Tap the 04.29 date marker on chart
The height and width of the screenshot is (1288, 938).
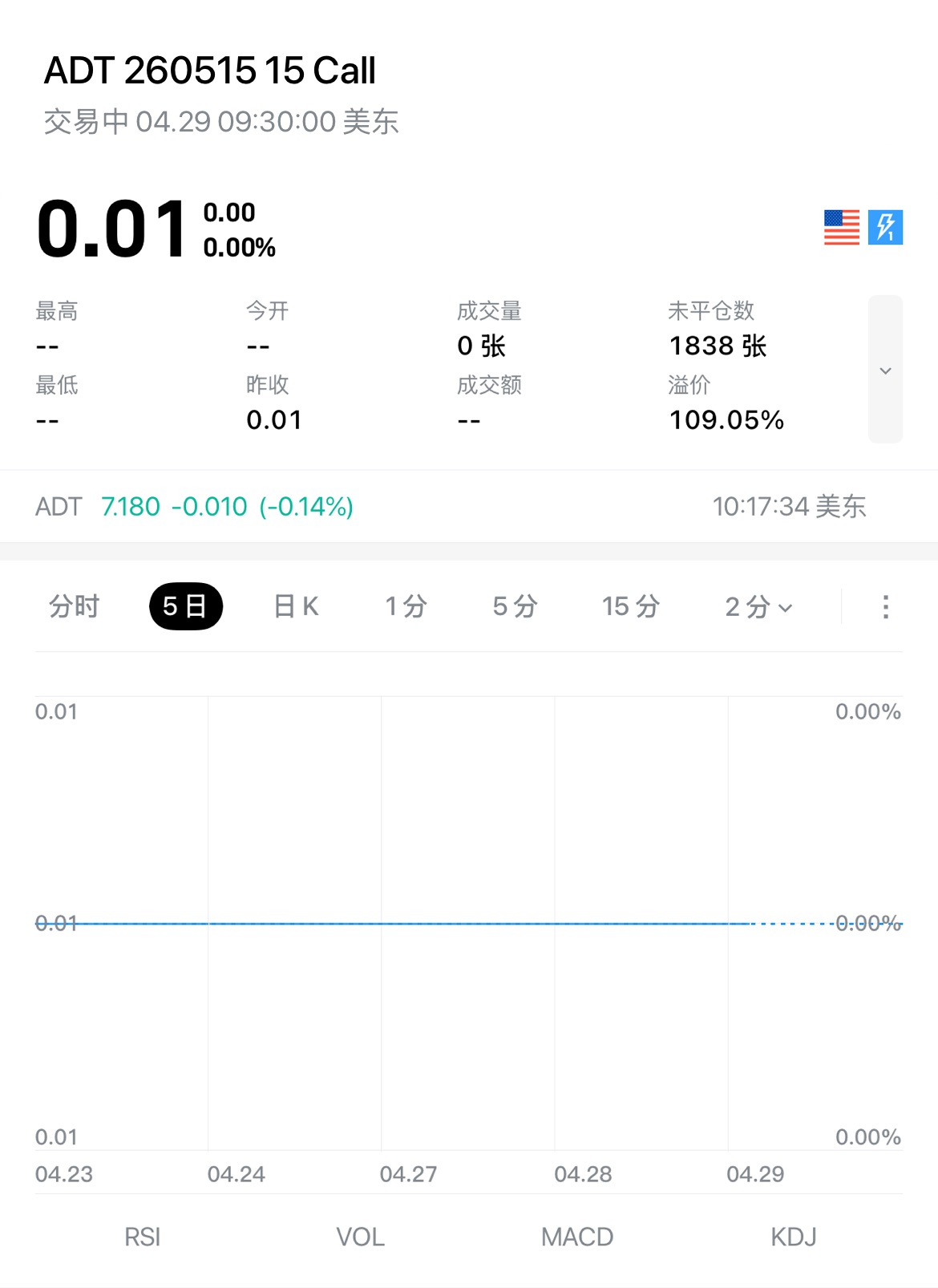(755, 1174)
